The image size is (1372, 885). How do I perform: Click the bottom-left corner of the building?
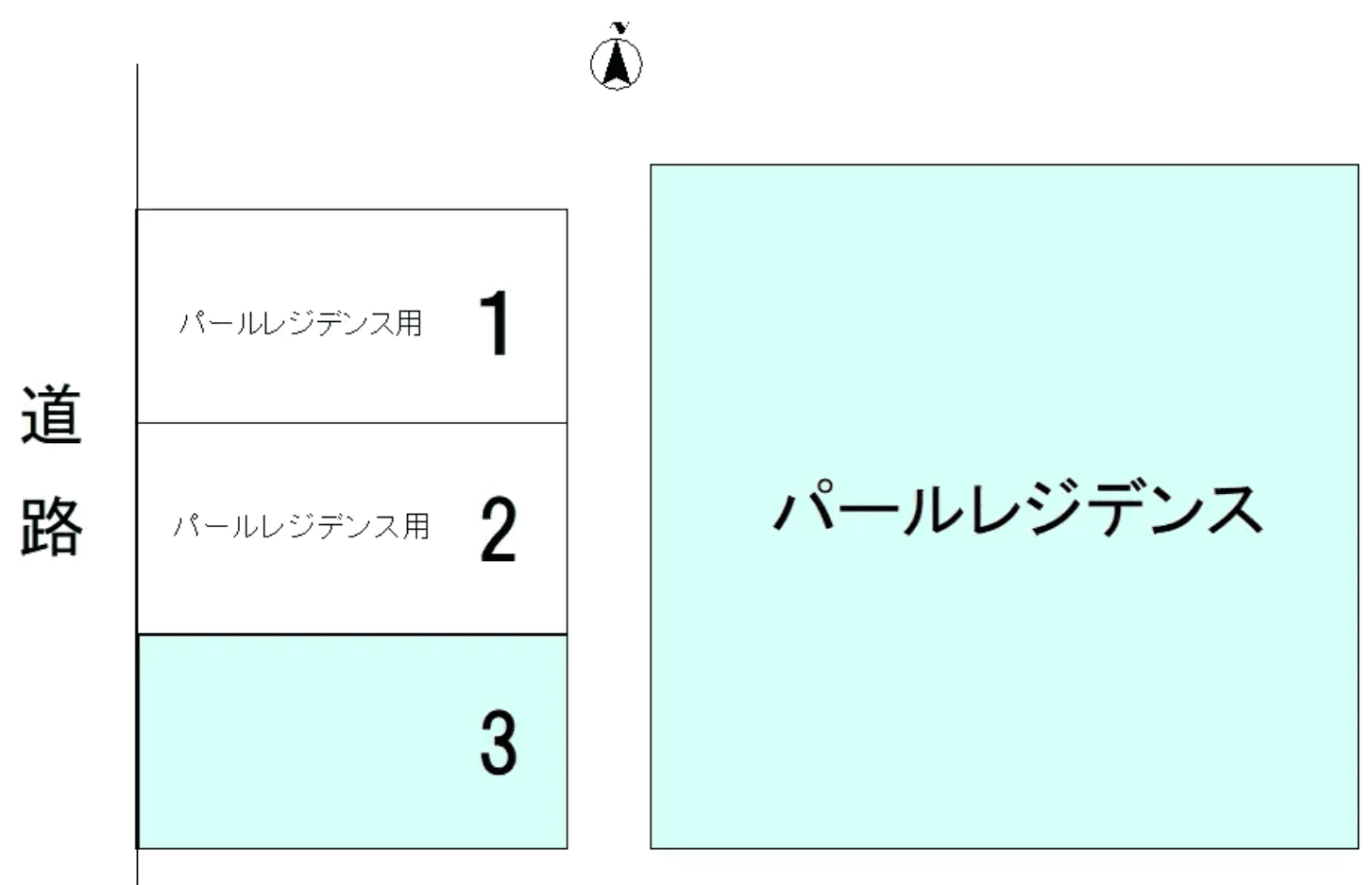point(651,847)
